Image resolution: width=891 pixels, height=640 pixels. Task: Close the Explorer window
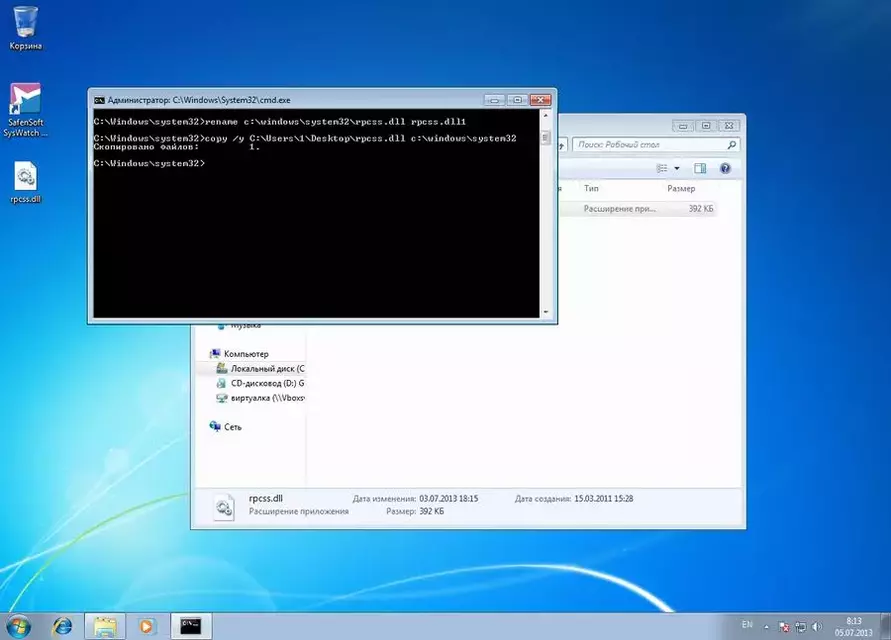729,126
